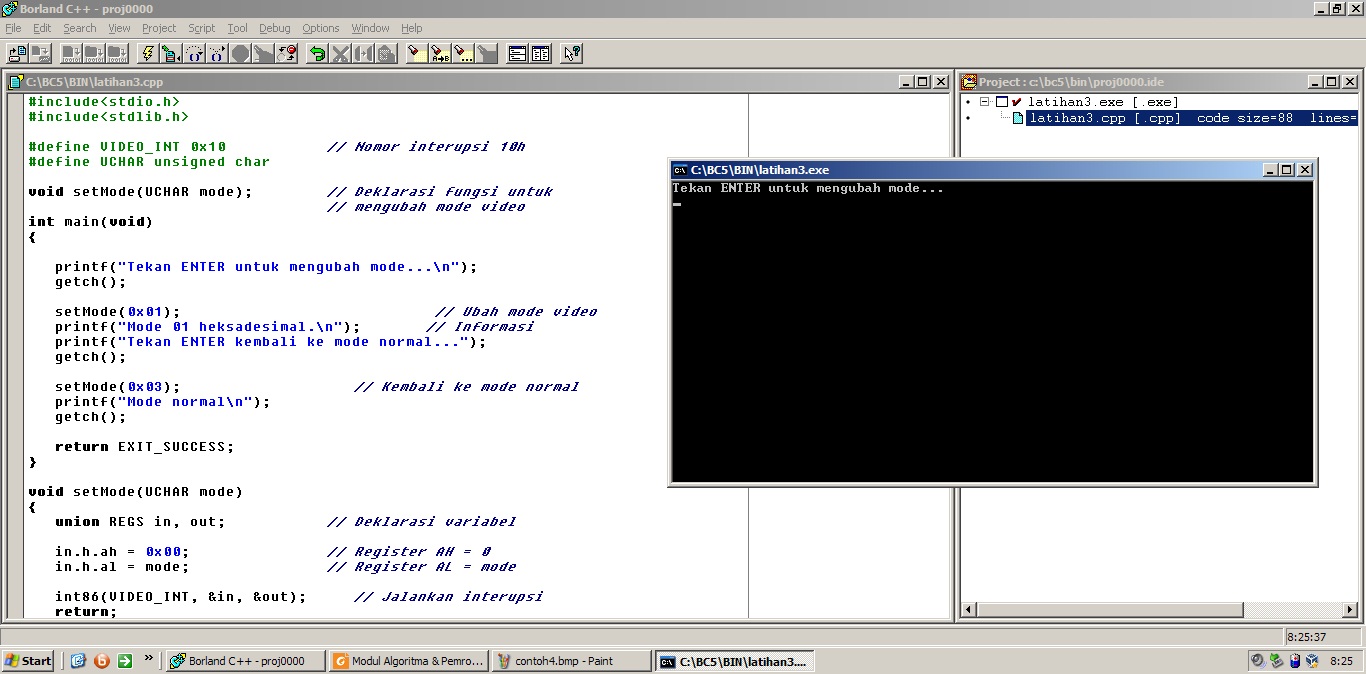The height and width of the screenshot is (674, 1366).
Task: Expand the Quick Launch overflow chevron
Action: click(149, 658)
